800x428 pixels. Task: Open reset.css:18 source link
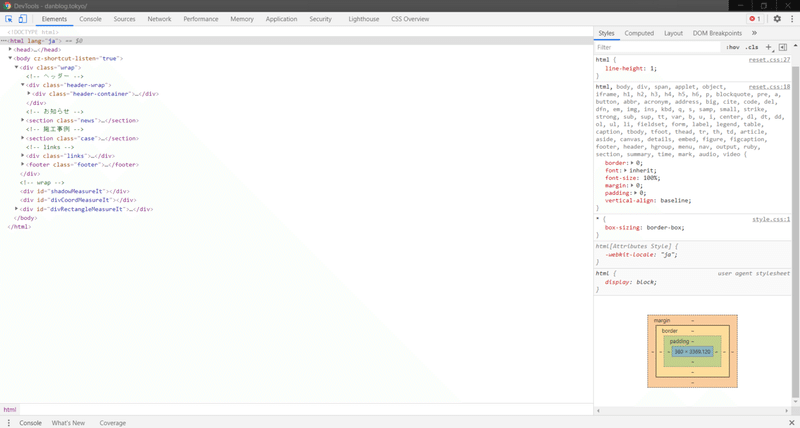[x=769, y=87]
